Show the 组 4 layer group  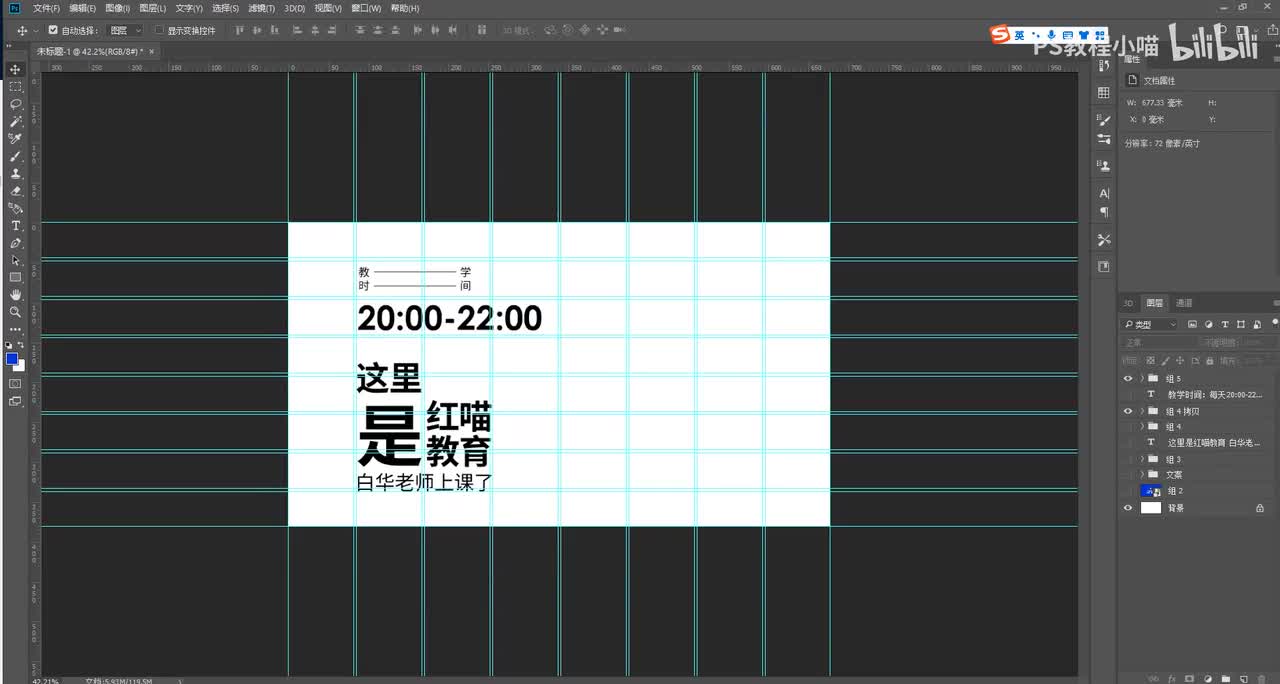[1129, 427]
